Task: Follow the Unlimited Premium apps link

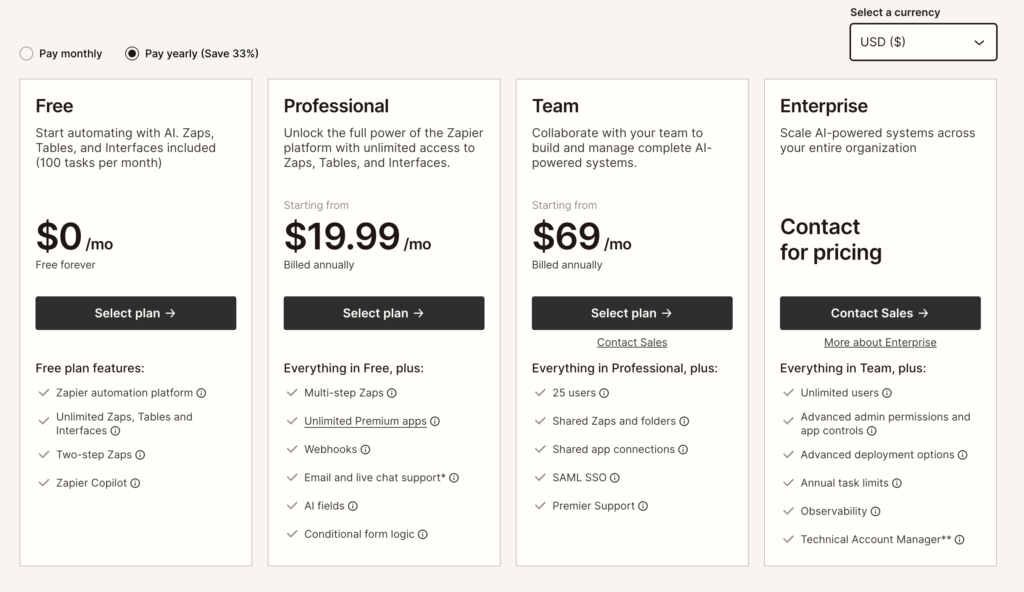Action: [365, 421]
